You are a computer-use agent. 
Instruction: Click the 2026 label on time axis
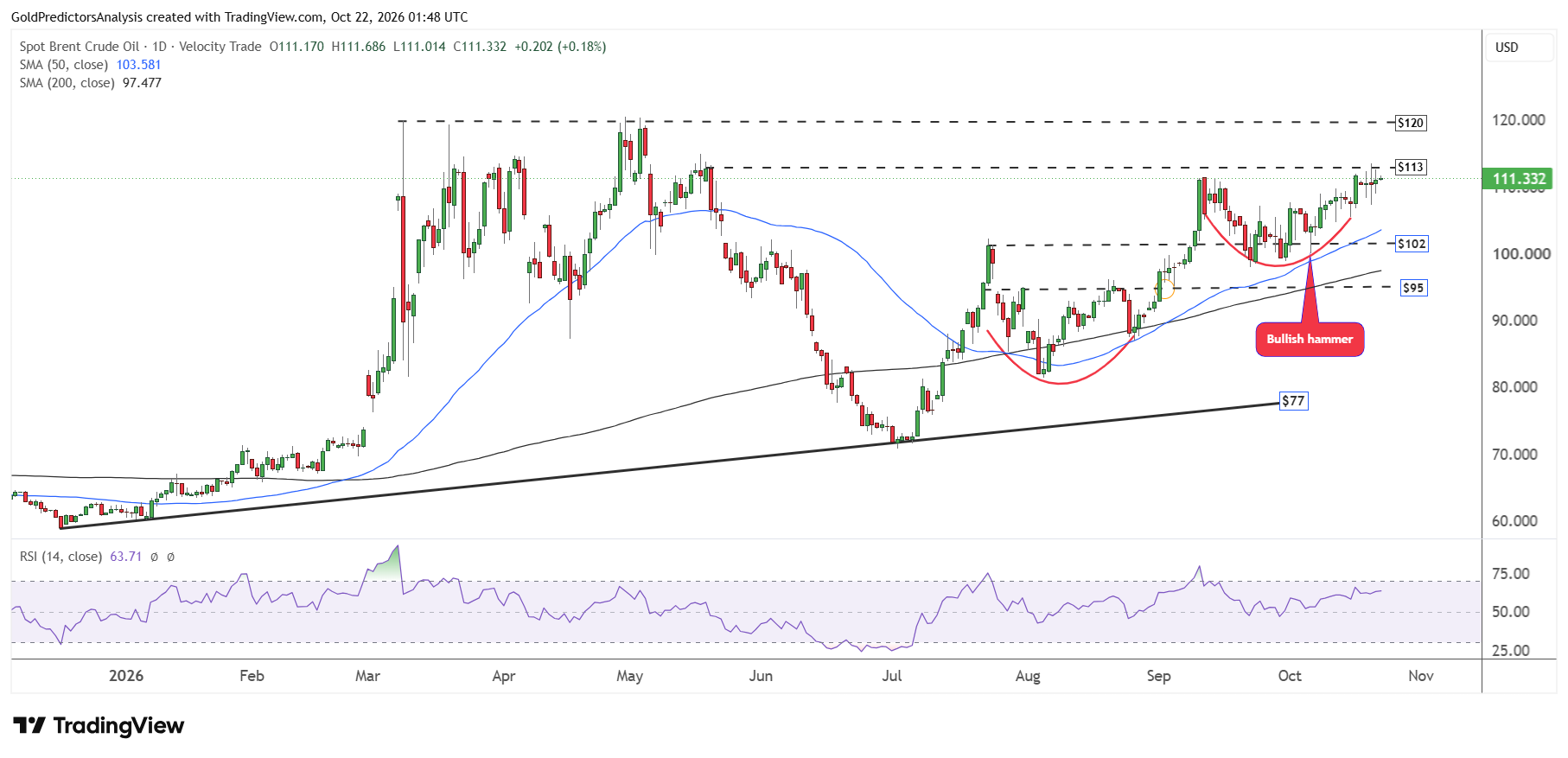126,676
